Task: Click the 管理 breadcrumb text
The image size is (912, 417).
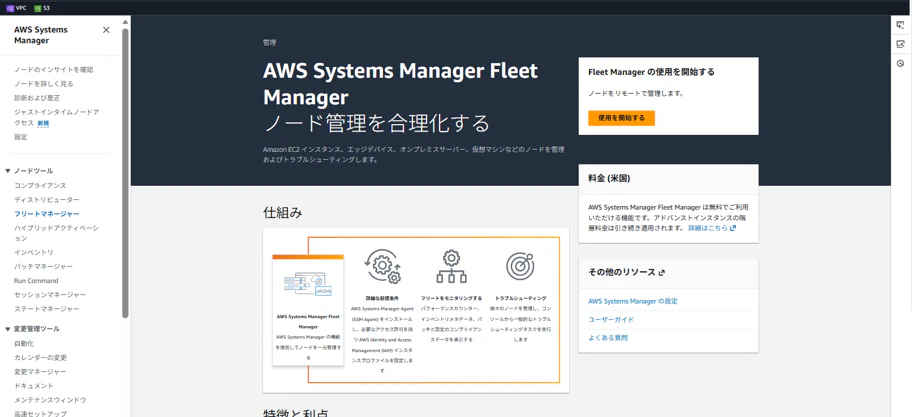Action: pyautogui.click(x=269, y=43)
